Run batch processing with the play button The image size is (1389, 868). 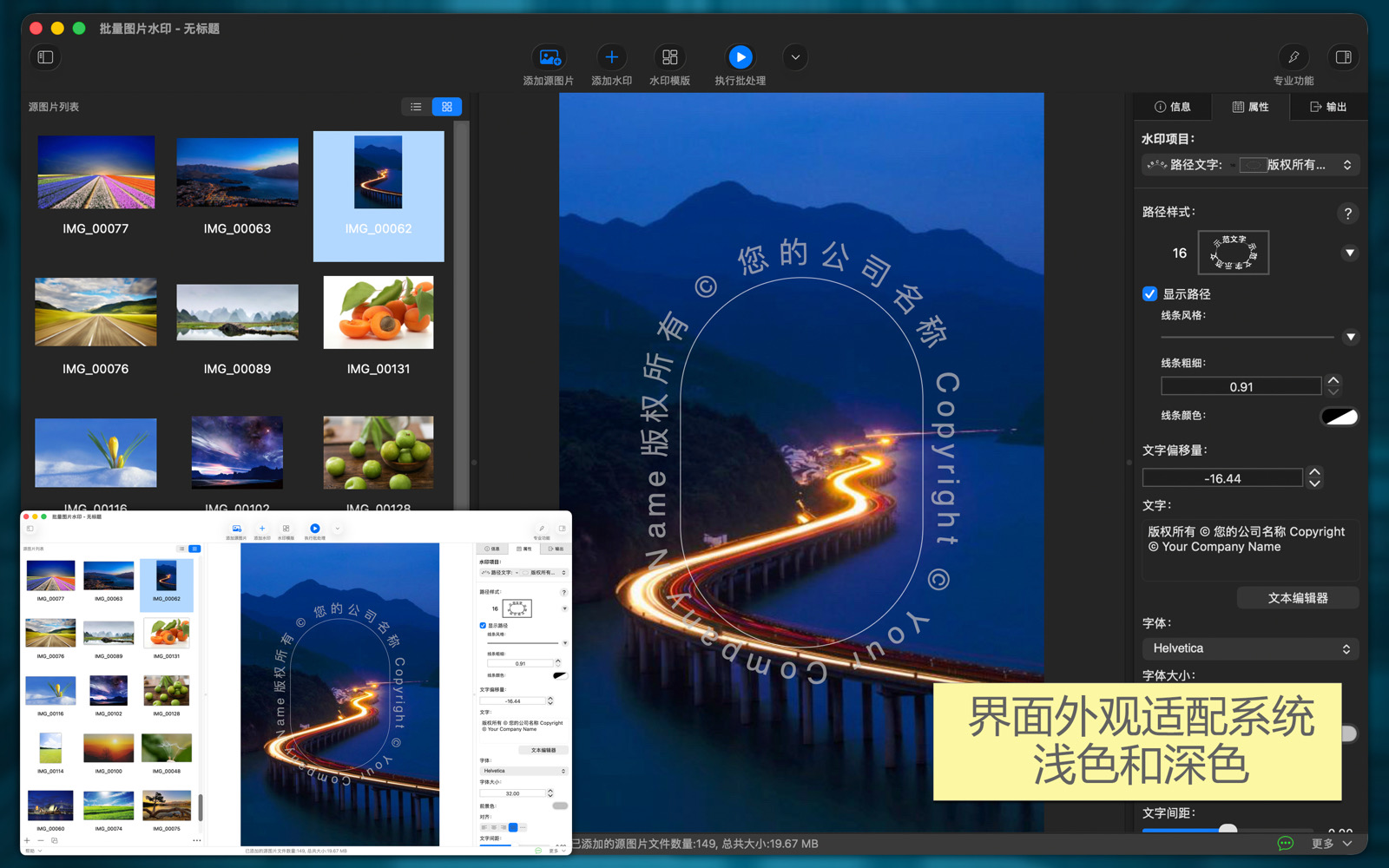coord(740,58)
